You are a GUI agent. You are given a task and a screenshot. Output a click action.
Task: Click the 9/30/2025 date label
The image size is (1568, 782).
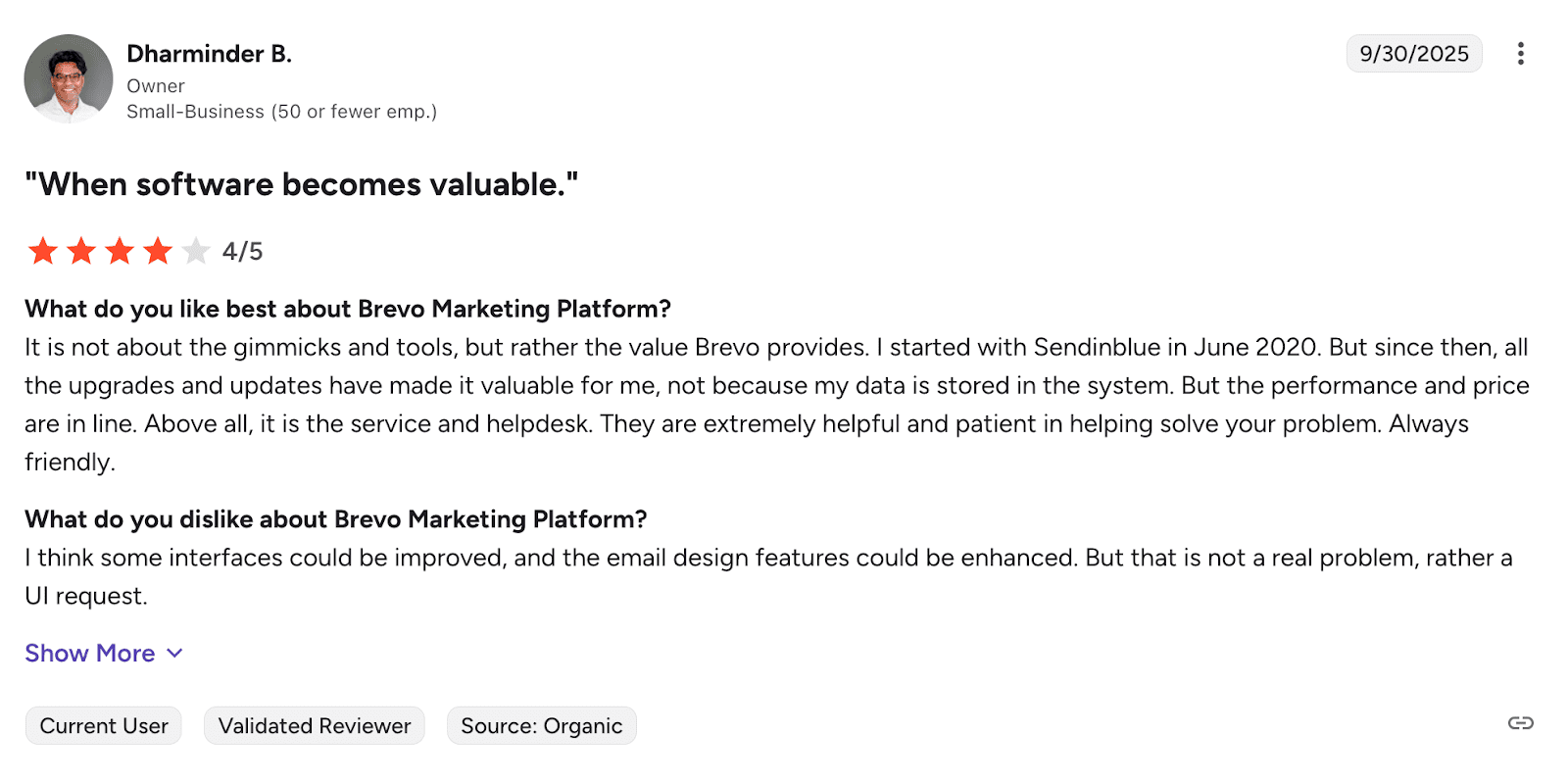point(1414,54)
